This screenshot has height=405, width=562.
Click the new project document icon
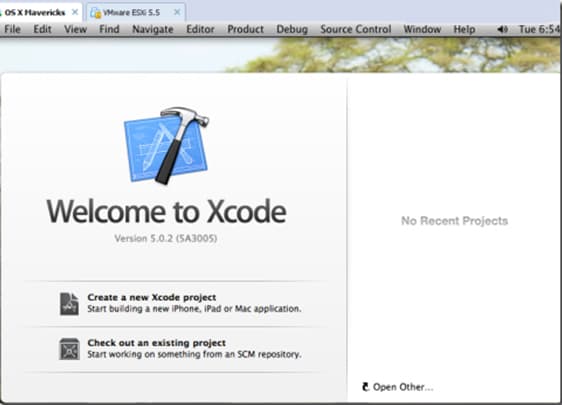point(69,304)
